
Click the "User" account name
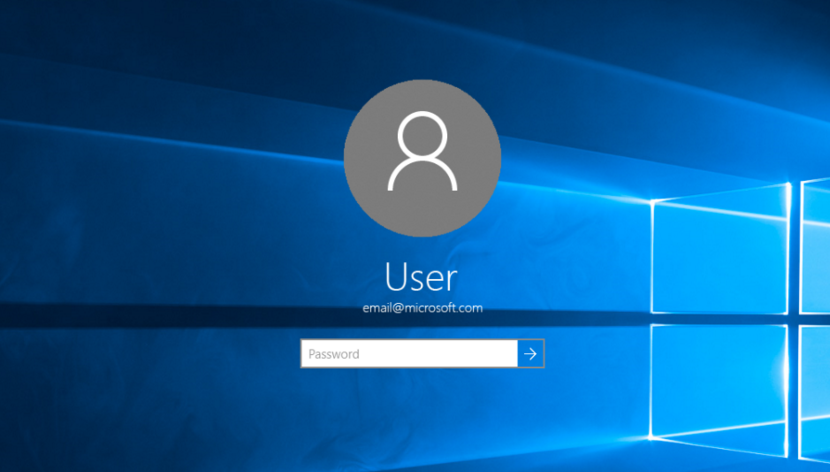(421, 277)
